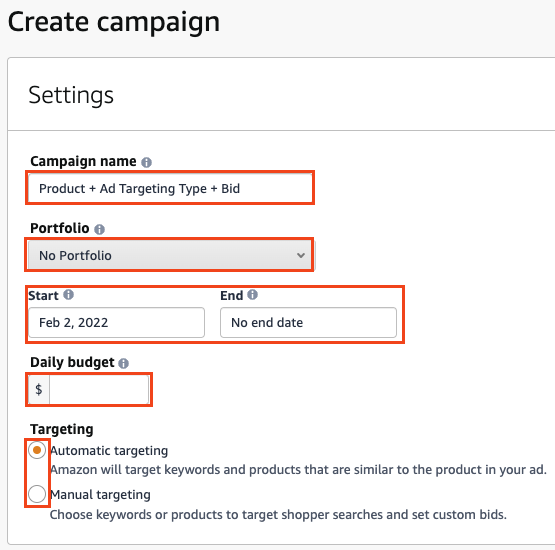Click into the Daily budget amount field
This screenshot has height=550, width=555.
[99, 389]
